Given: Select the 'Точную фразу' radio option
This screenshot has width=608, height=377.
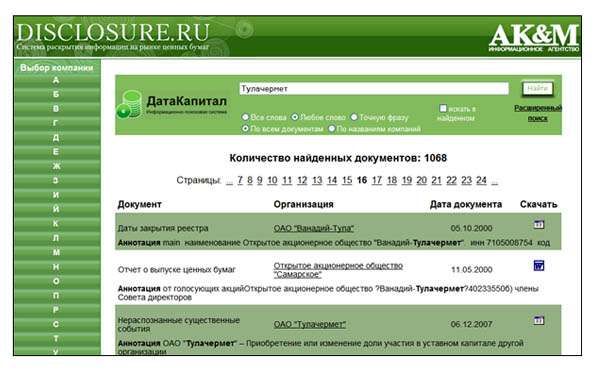Looking at the screenshot, I should tap(354, 117).
